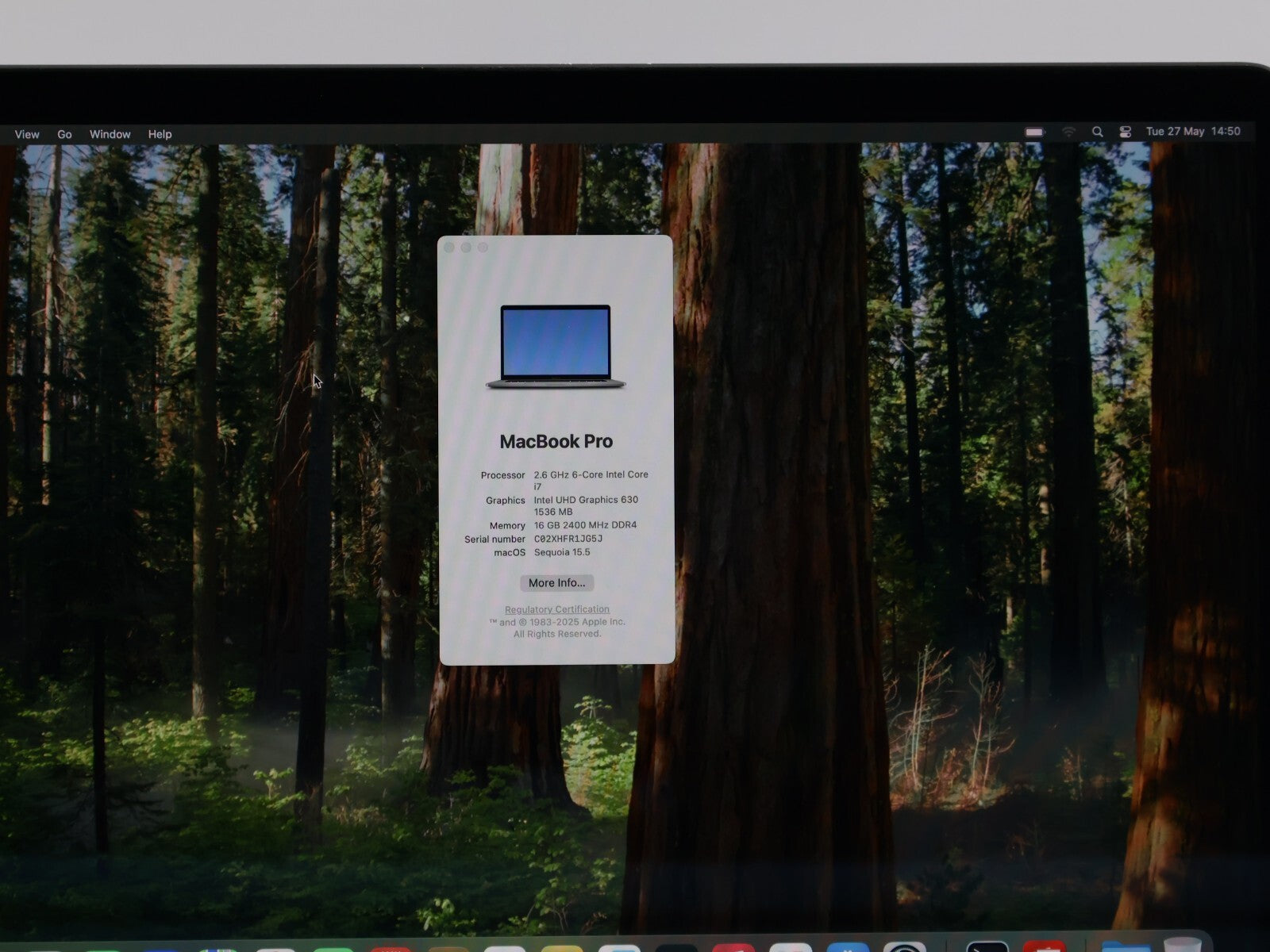
Task: Select serial number C02XHFR1JG5J
Action: [568, 539]
